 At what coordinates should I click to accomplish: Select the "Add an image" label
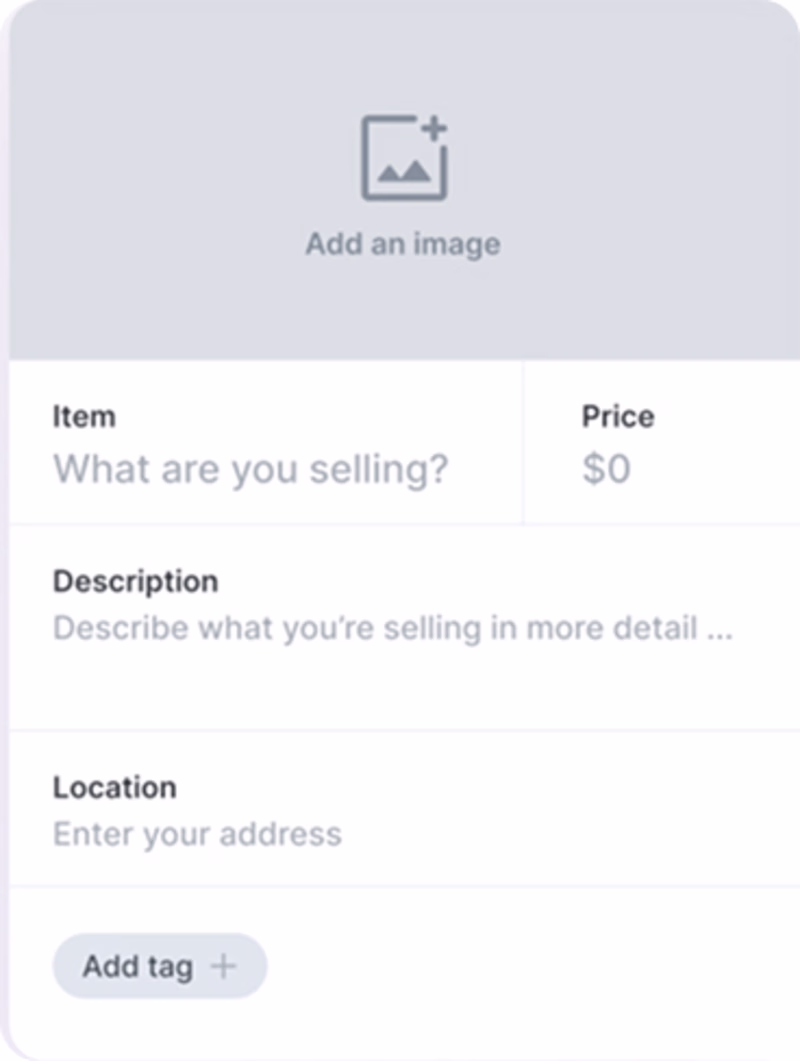[403, 244]
